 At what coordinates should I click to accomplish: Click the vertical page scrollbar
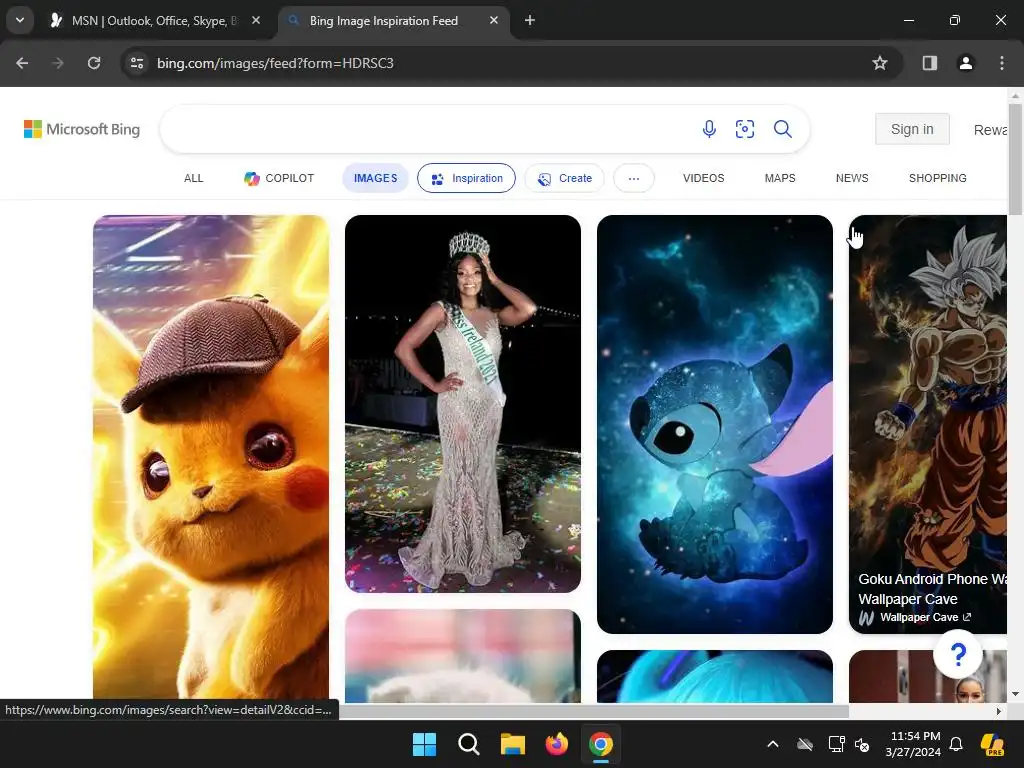1015,159
